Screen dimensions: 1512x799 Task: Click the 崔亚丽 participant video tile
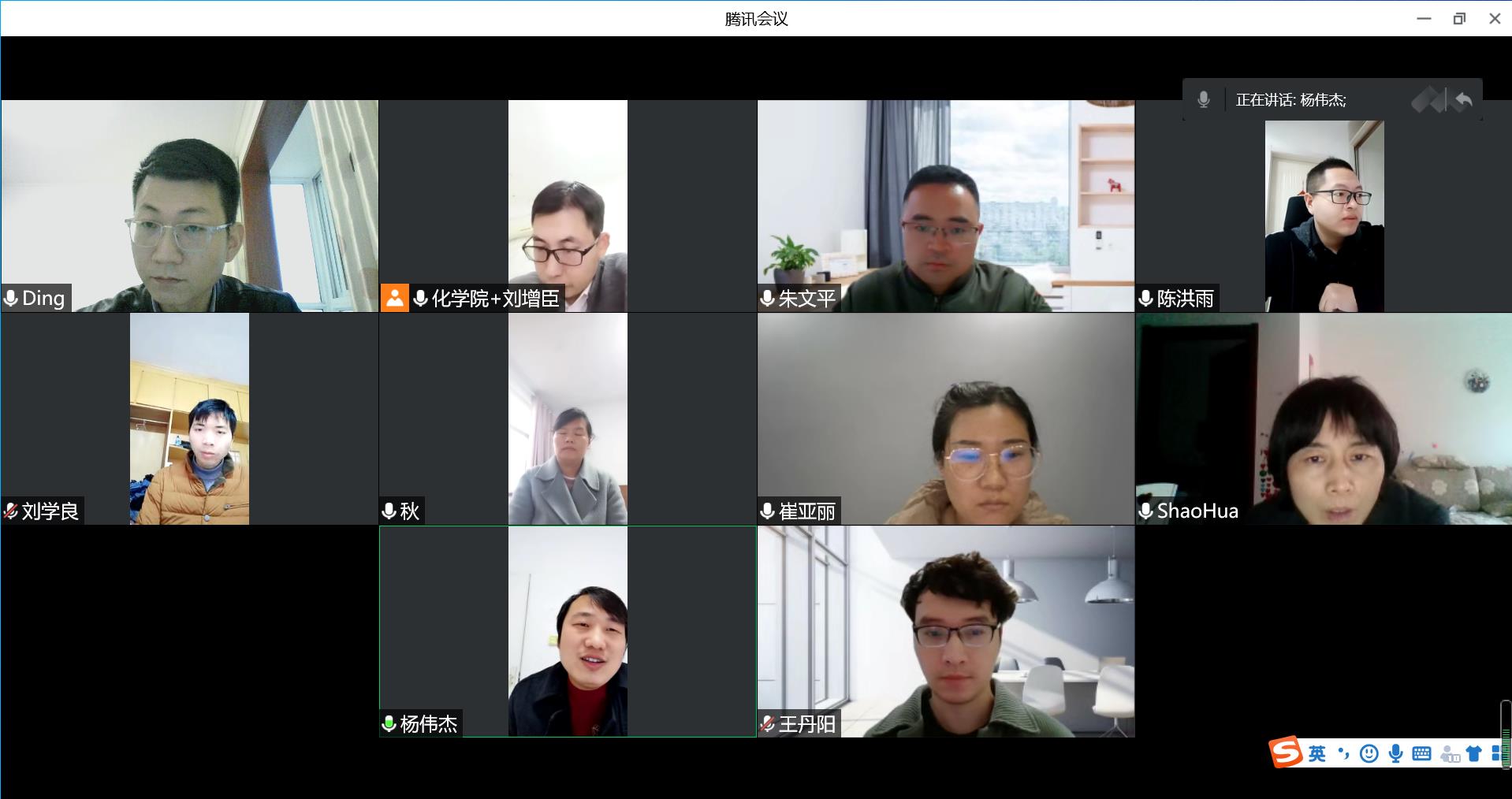coord(946,419)
